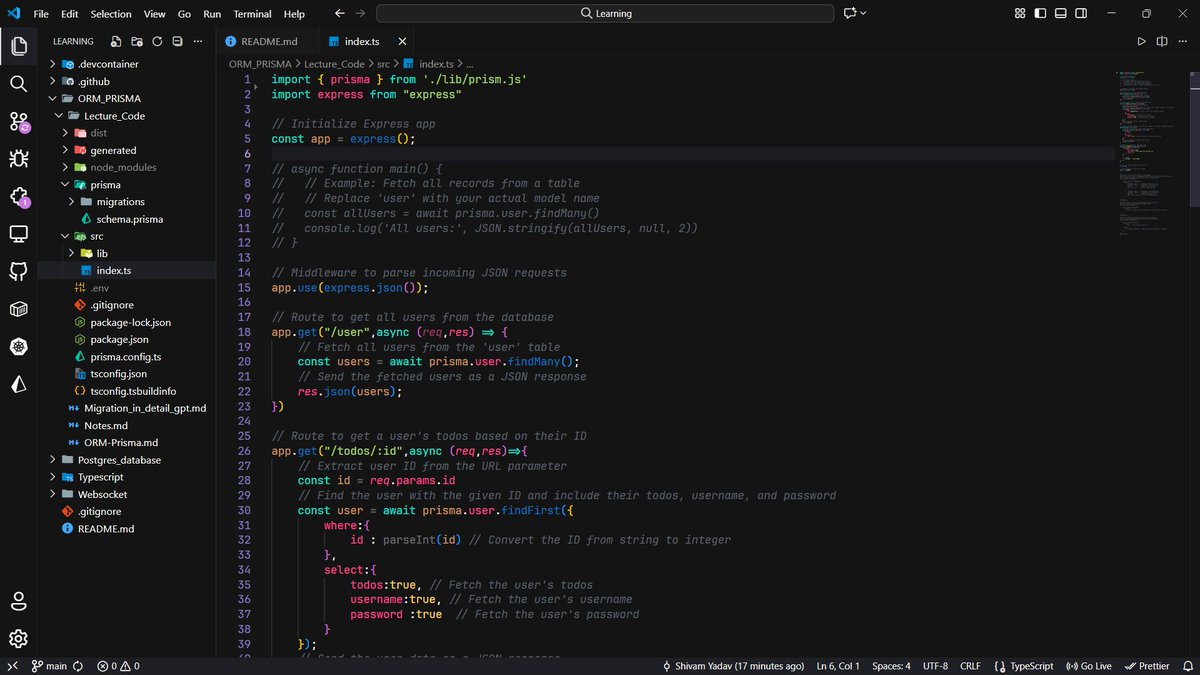Click Prettier in status bar

tap(1146, 666)
